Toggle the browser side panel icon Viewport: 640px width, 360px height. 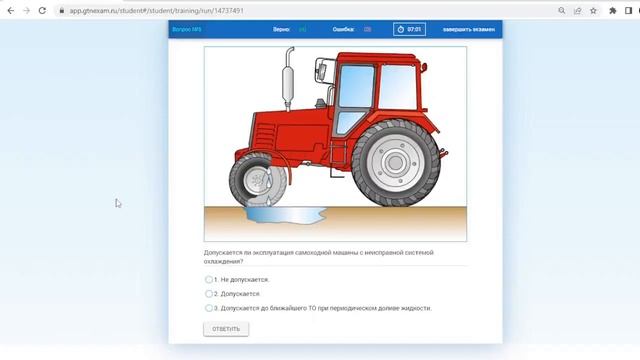pos(629,11)
